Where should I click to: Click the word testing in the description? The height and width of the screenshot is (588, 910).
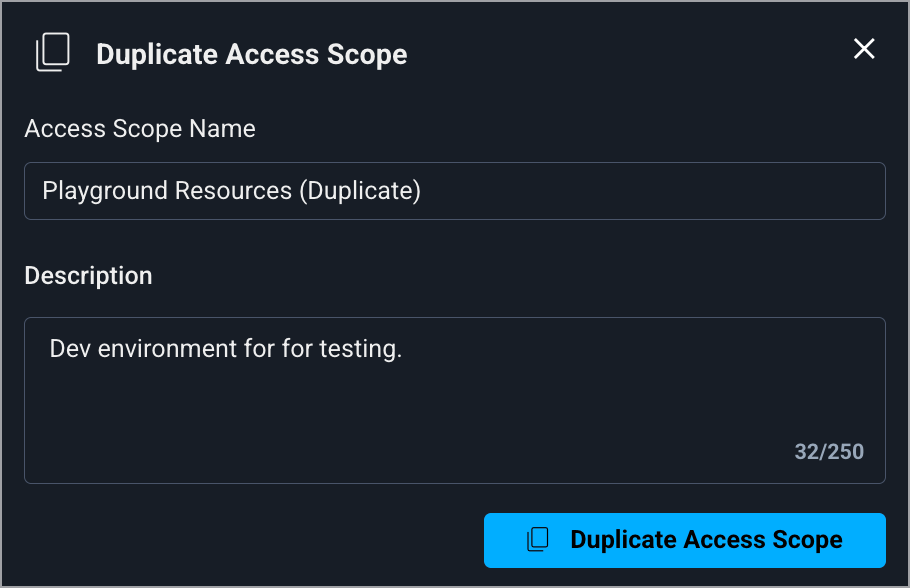pyautogui.click(x=358, y=349)
